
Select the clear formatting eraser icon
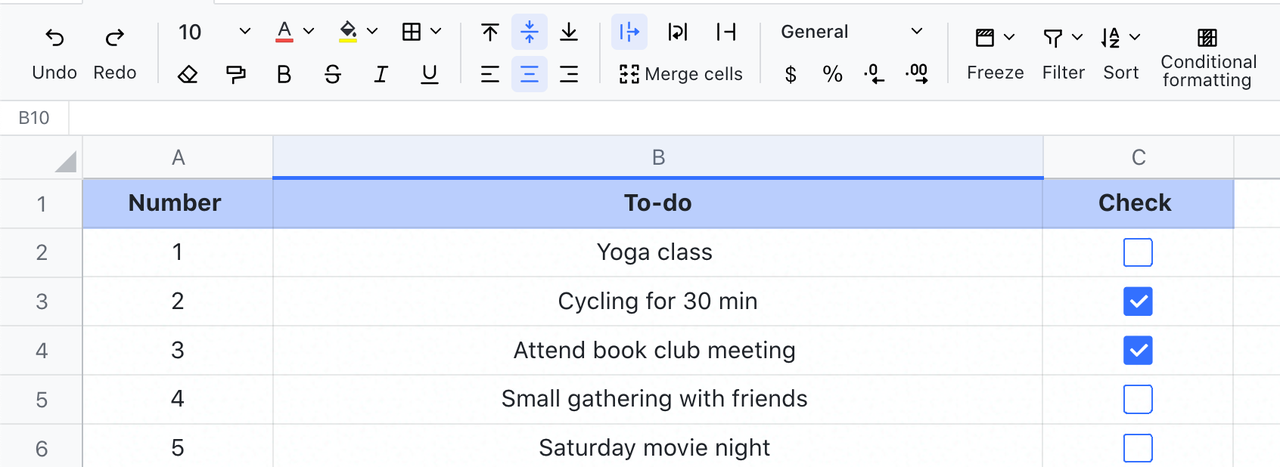187,74
